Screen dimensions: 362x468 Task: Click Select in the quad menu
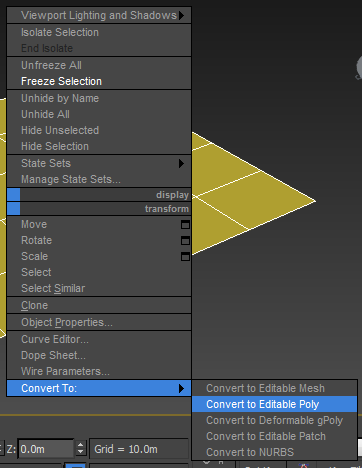[x=99, y=272]
